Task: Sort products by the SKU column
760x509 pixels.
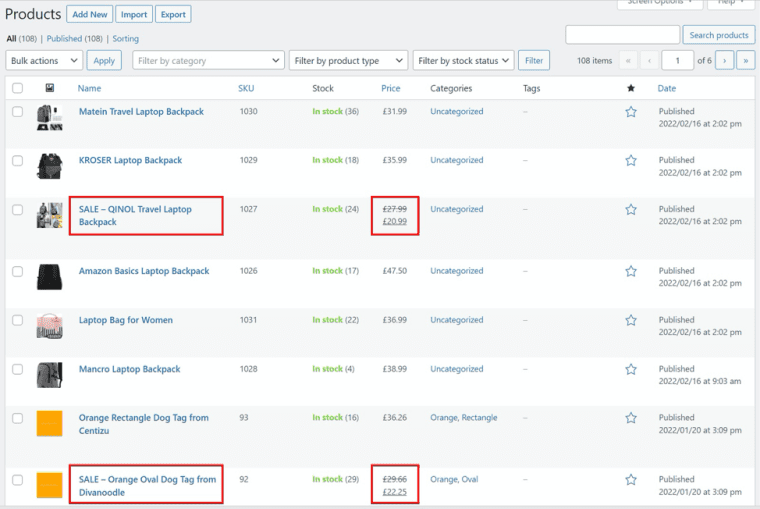Action: tap(246, 88)
